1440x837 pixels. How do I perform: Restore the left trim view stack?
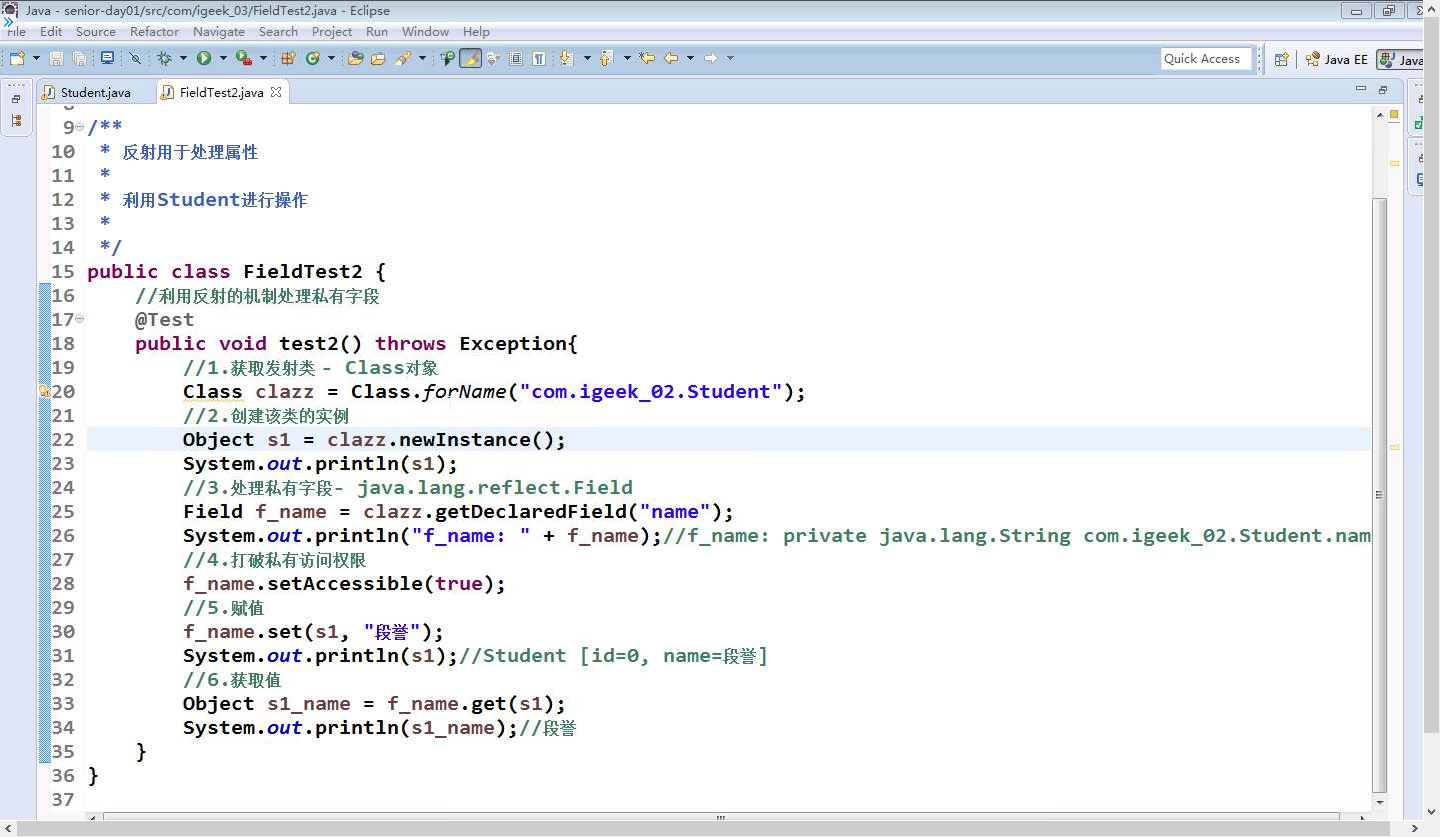point(16,99)
